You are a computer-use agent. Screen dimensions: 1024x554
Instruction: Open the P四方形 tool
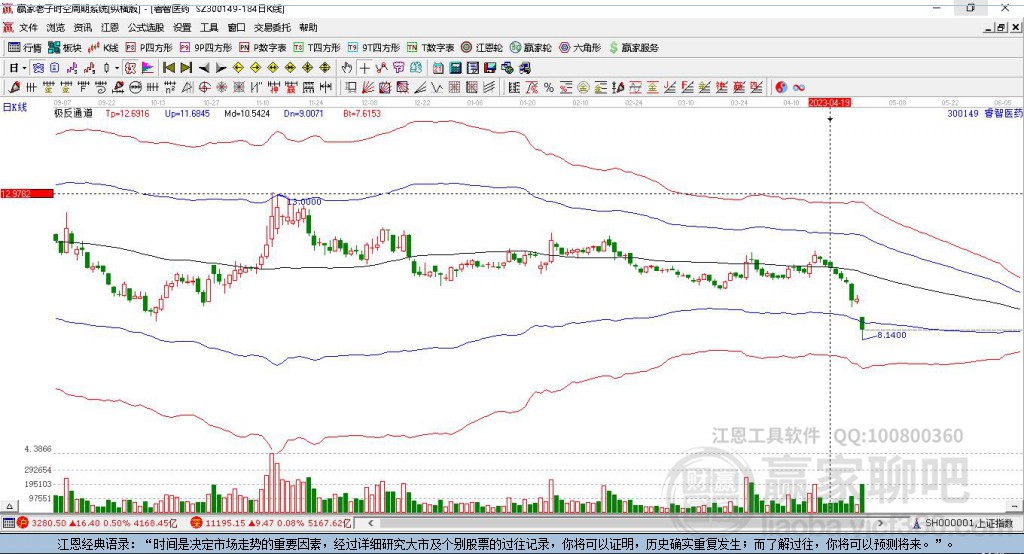[149, 48]
